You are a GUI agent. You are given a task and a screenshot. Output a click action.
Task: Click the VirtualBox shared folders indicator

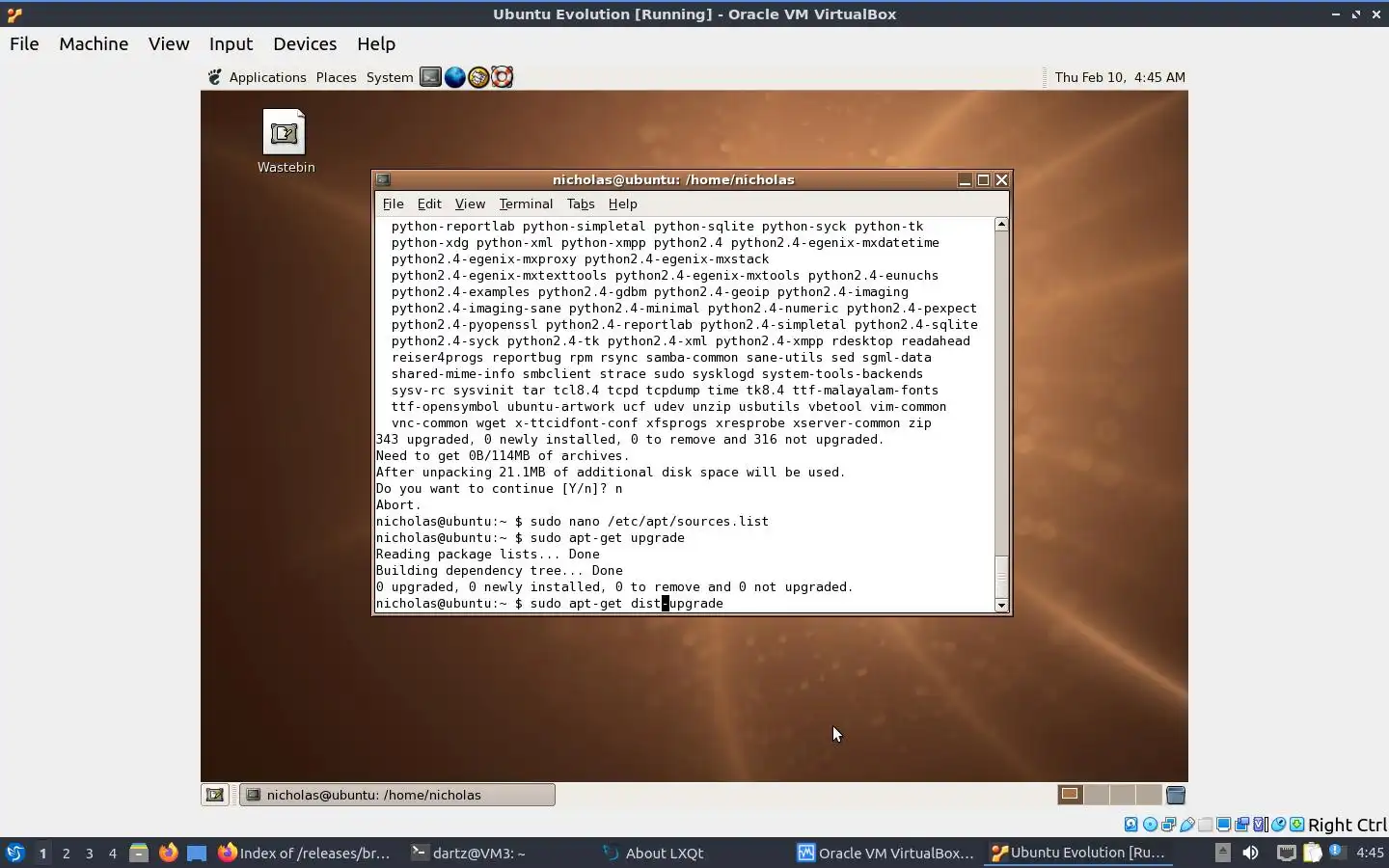[x=1205, y=825]
